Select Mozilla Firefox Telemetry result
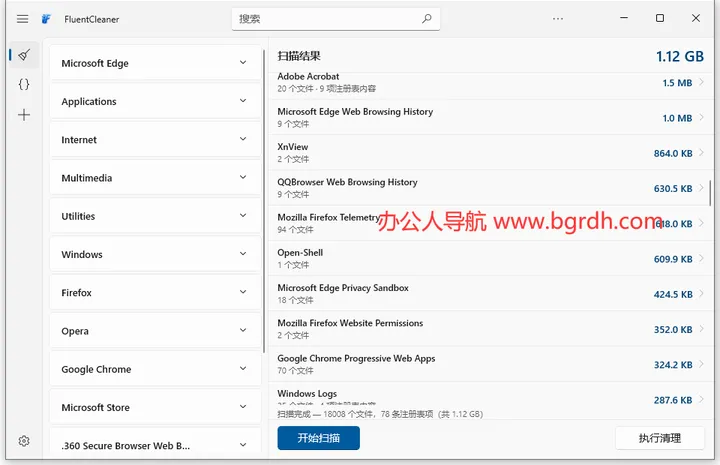 click(490, 223)
